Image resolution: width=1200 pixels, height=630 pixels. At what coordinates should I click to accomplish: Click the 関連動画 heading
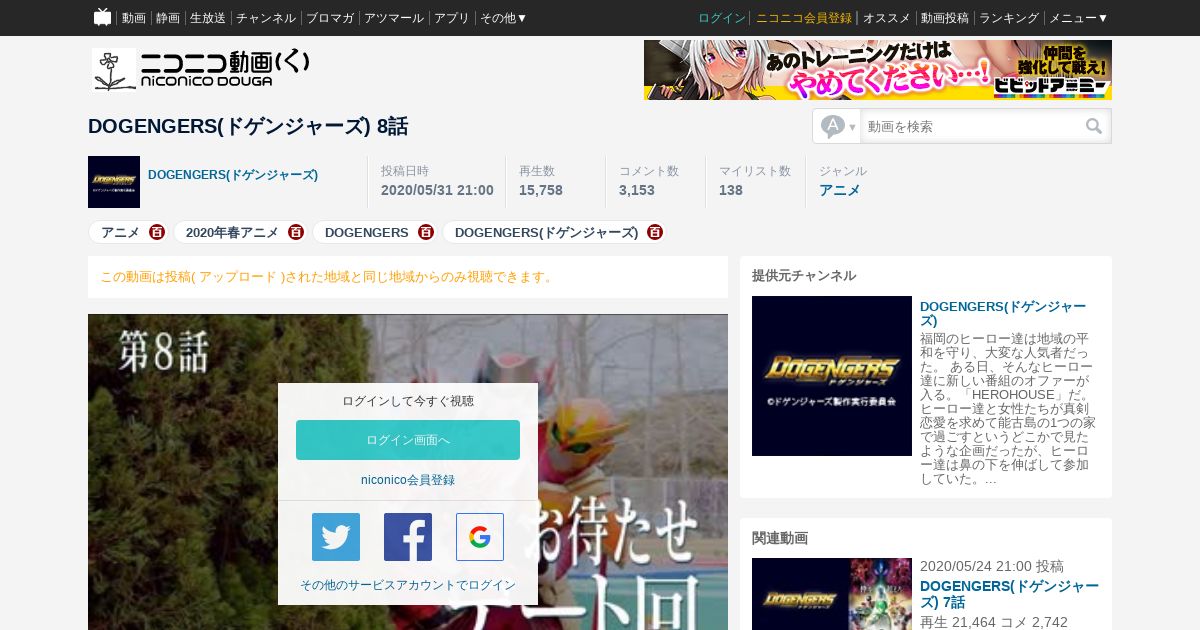(x=780, y=538)
